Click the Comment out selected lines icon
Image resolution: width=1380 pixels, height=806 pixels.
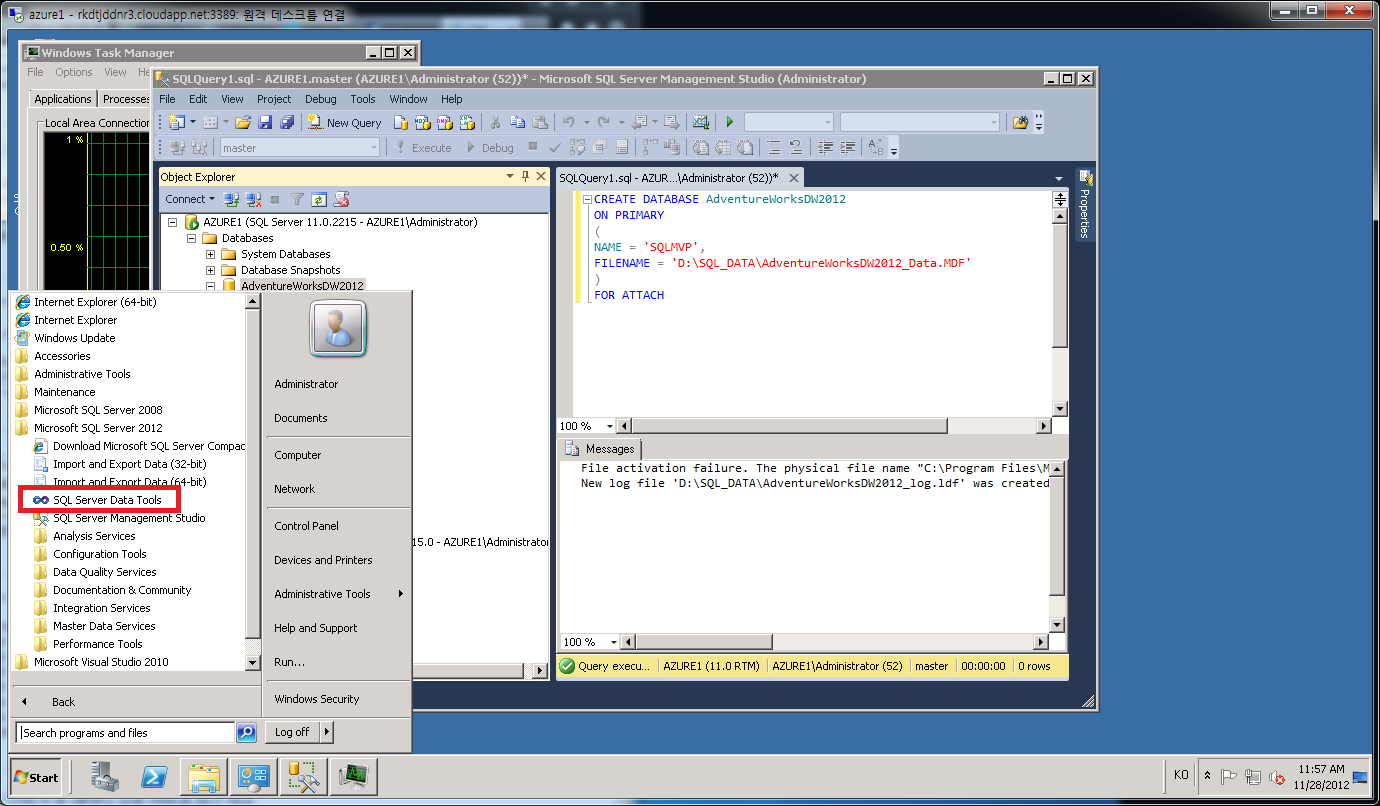(x=773, y=147)
